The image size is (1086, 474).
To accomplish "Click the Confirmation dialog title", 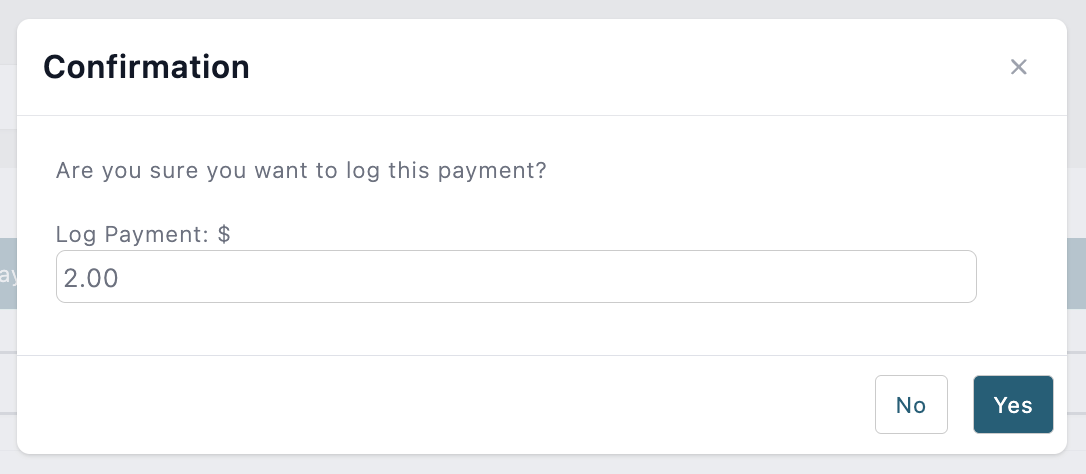I will tap(146, 67).
